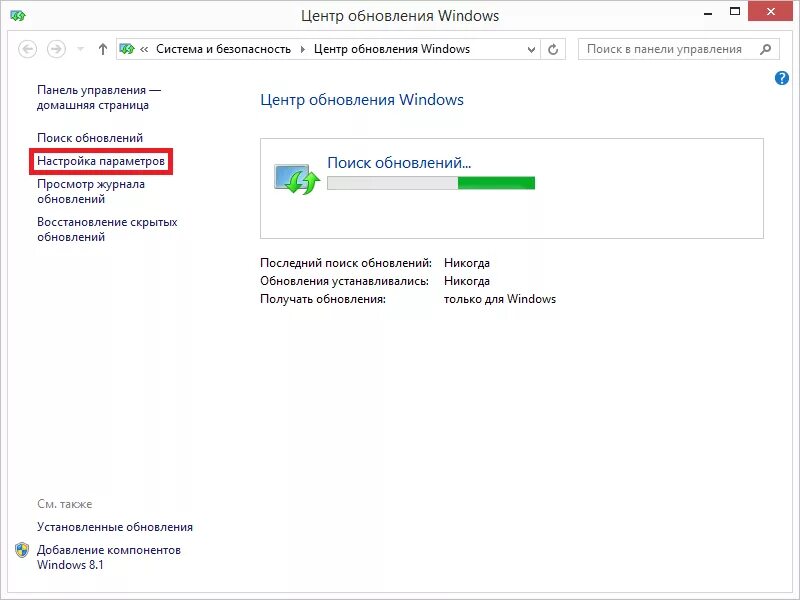
Task: Open Панель управления — домашняя страница
Action: coord(99,97)
